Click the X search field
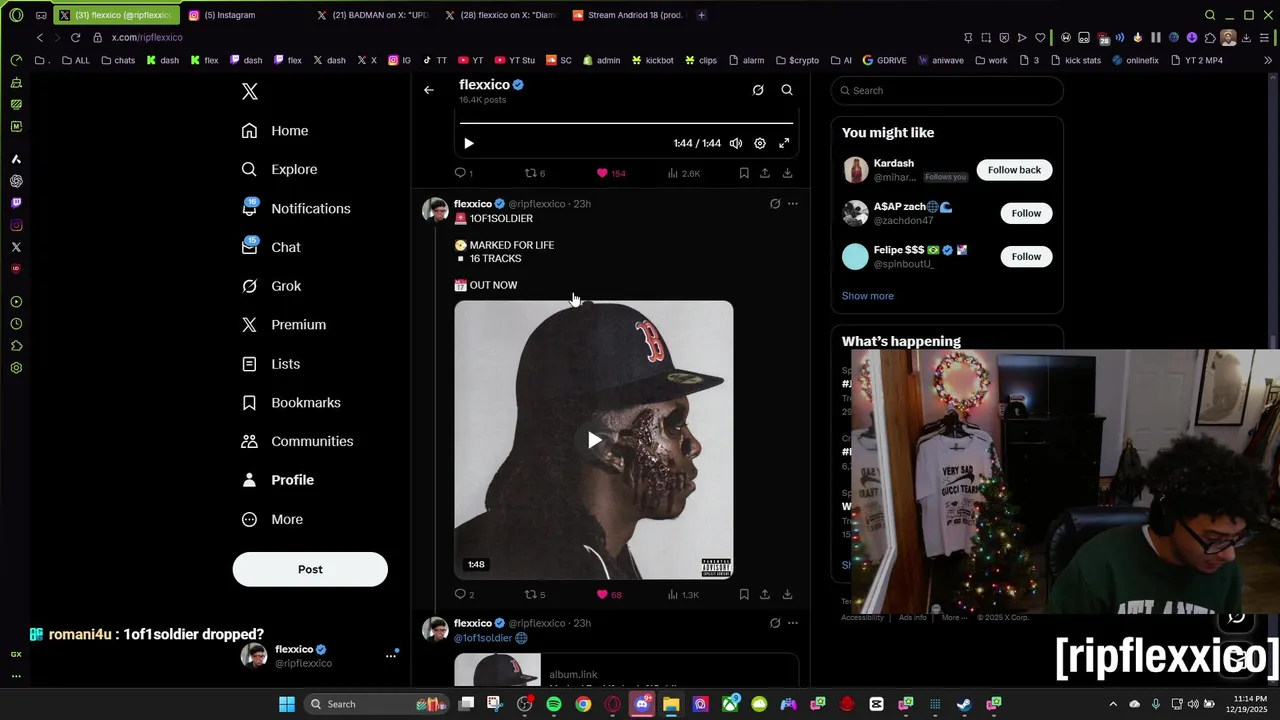This screenshot has height=720, width=1280. click(947, 90)
